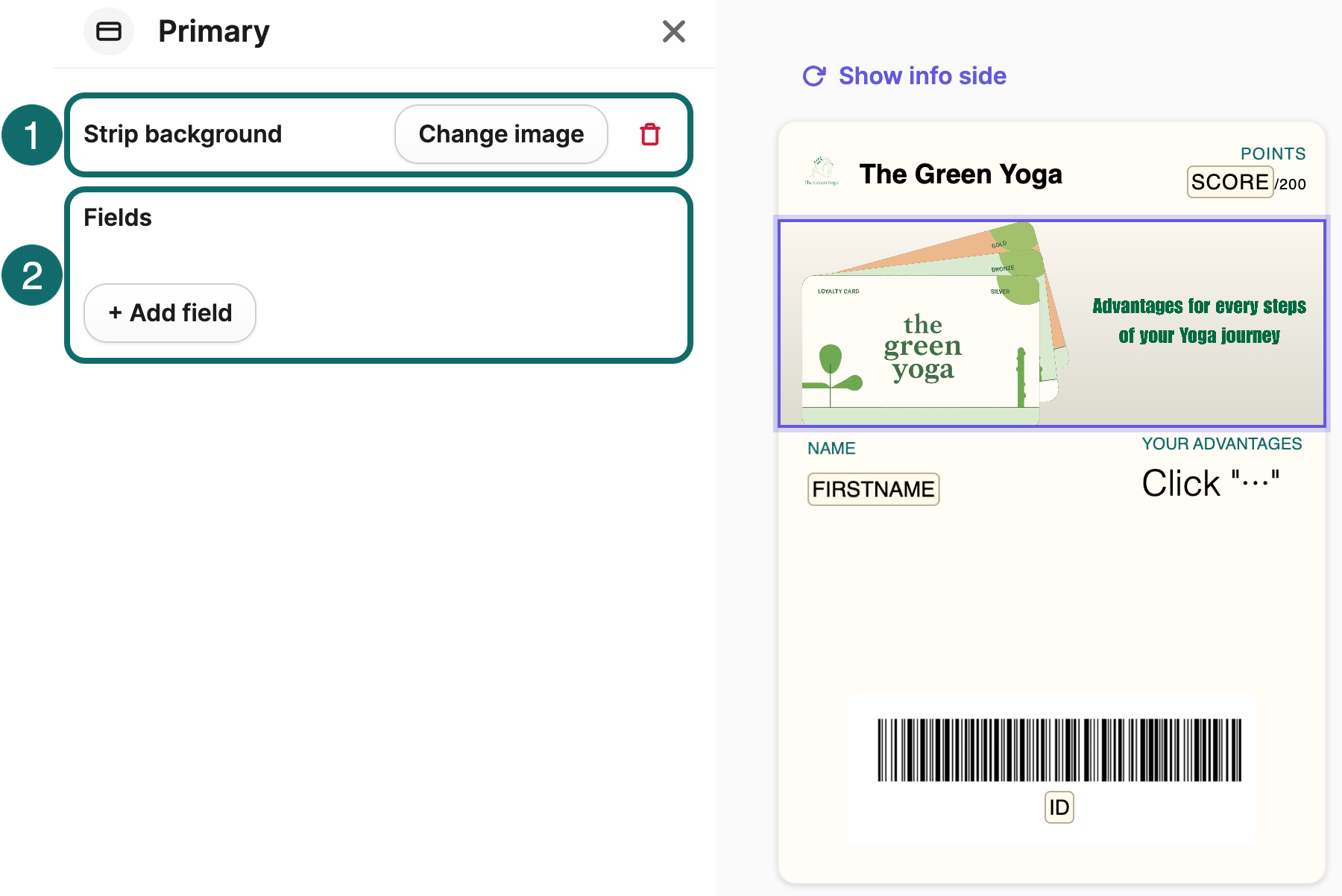The width and height of the screenshot is (1342, 896).
Task: Close the Primary panel with X
Action: coord(673,31)
